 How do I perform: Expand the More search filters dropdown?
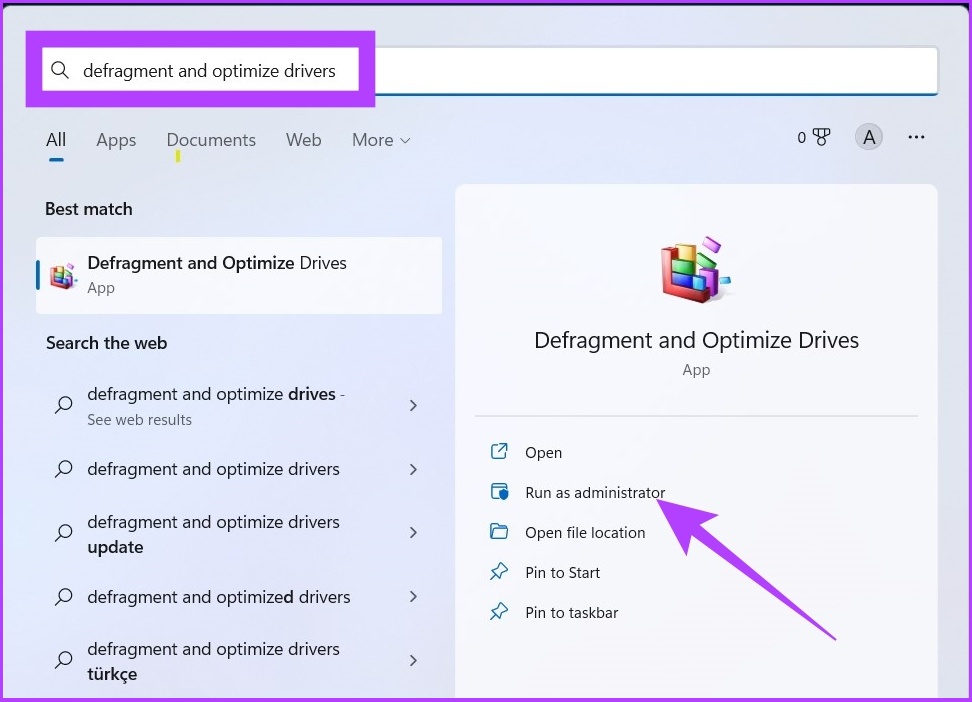point(380,140)
